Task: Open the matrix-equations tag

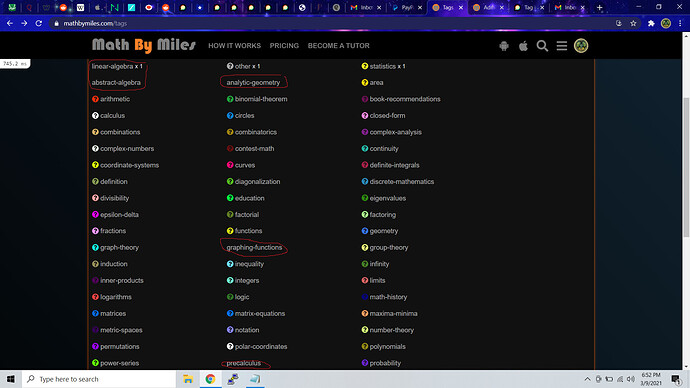Action: [x=260, y=314]
